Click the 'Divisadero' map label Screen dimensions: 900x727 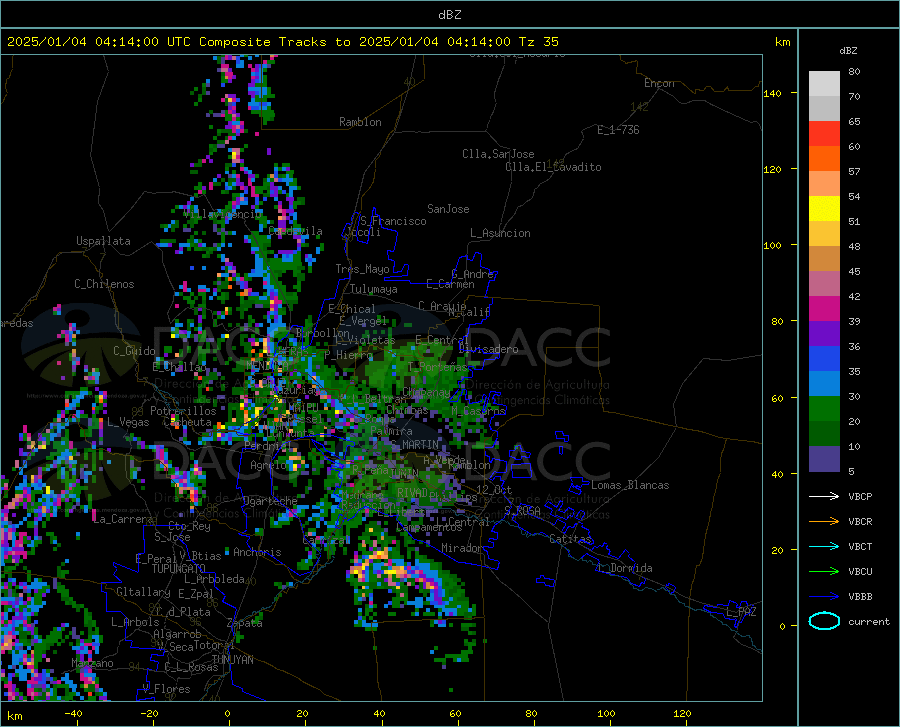(x=488, y=349)
